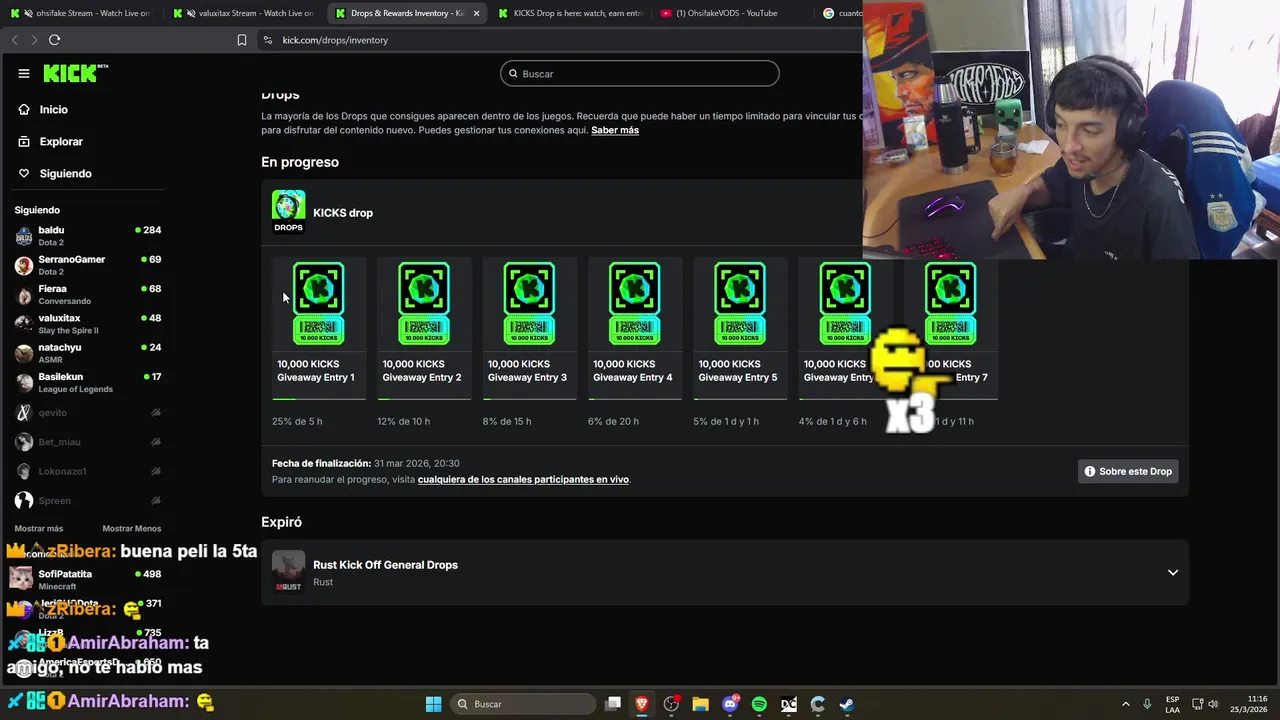Close the Drops & Rewards Inventory tab
The width and height of the screenshot is (1280, 720).
click(x=476, y=13)
